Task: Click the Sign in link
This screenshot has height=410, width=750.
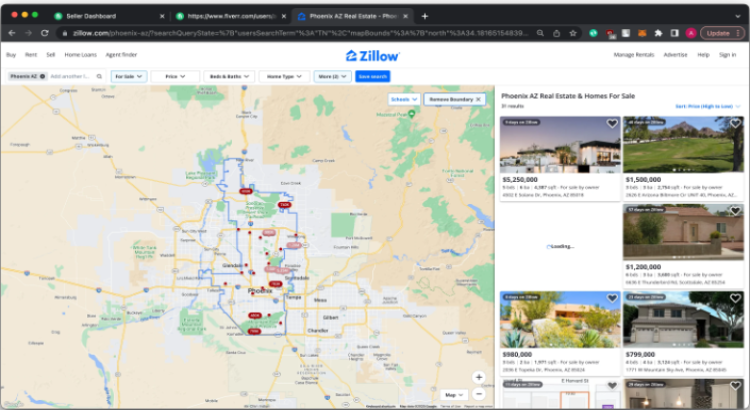Action: coord(727,55)
